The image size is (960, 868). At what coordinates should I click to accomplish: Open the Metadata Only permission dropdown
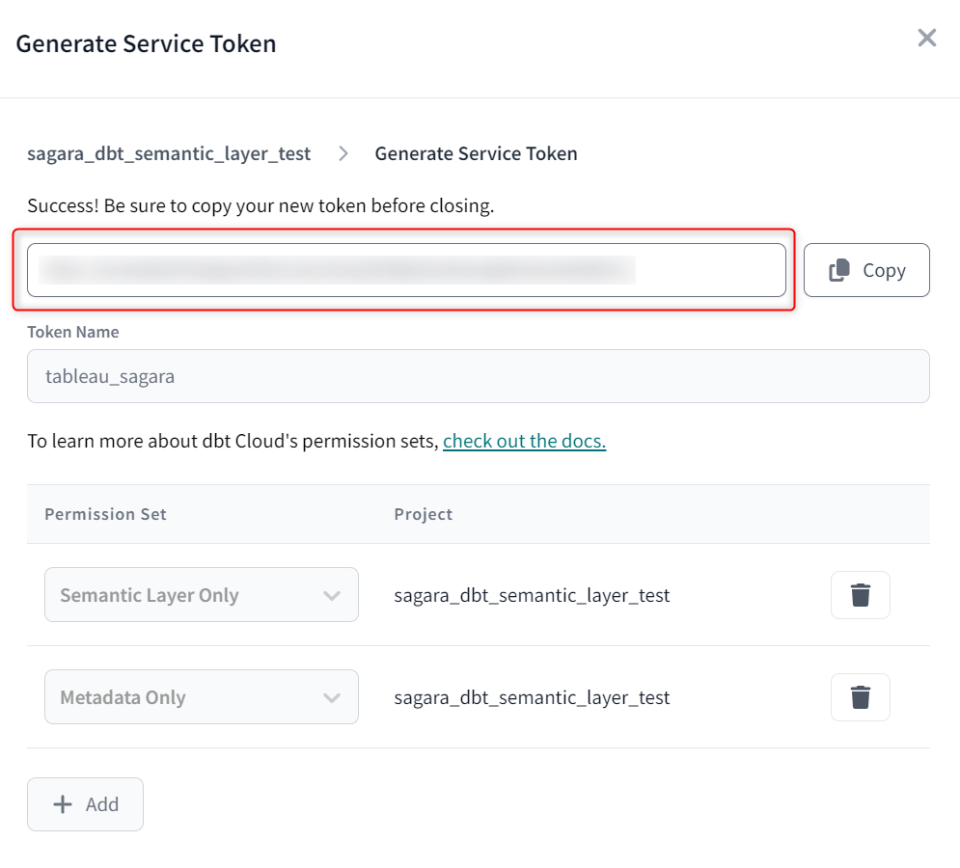coord(200,697)
